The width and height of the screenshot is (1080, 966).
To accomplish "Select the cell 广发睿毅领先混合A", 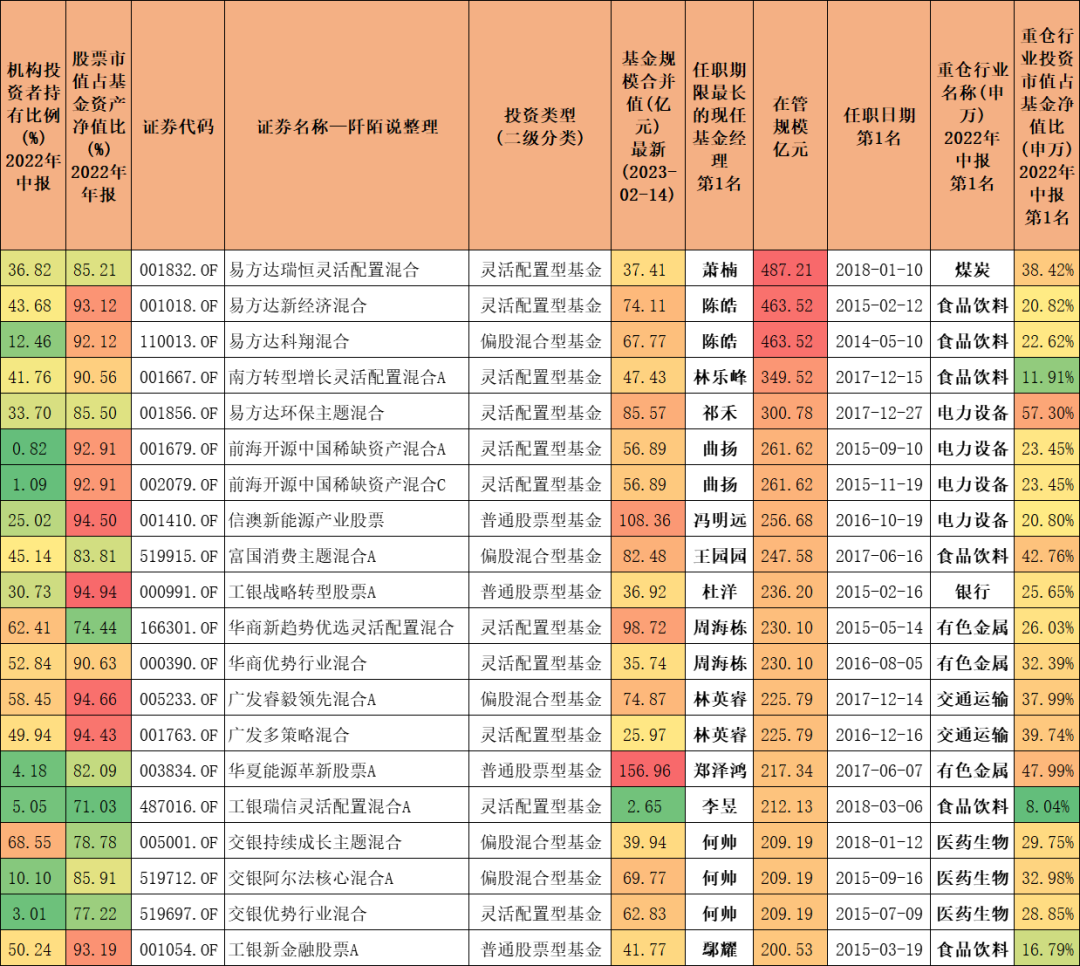I will [x=346, y=699].
